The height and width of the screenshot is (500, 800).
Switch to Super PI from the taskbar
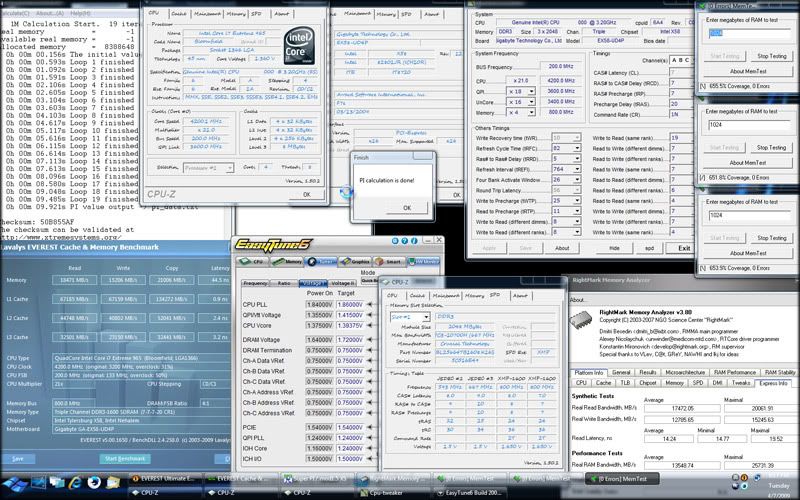317,479
